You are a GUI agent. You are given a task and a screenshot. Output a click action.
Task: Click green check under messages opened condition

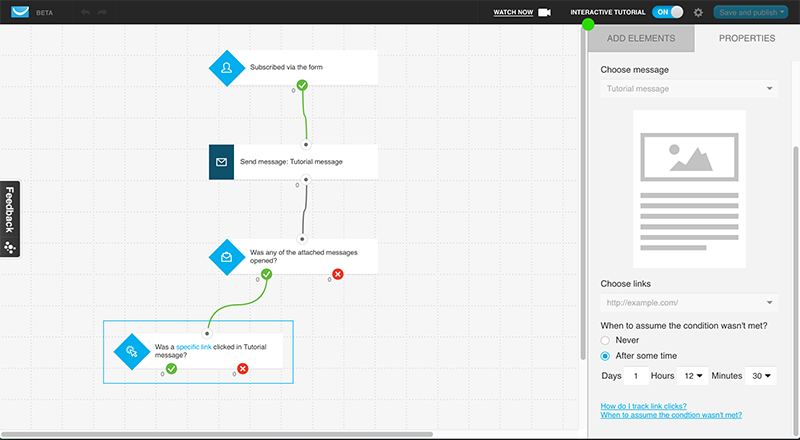pyautogui.click(x=266, y=275)
